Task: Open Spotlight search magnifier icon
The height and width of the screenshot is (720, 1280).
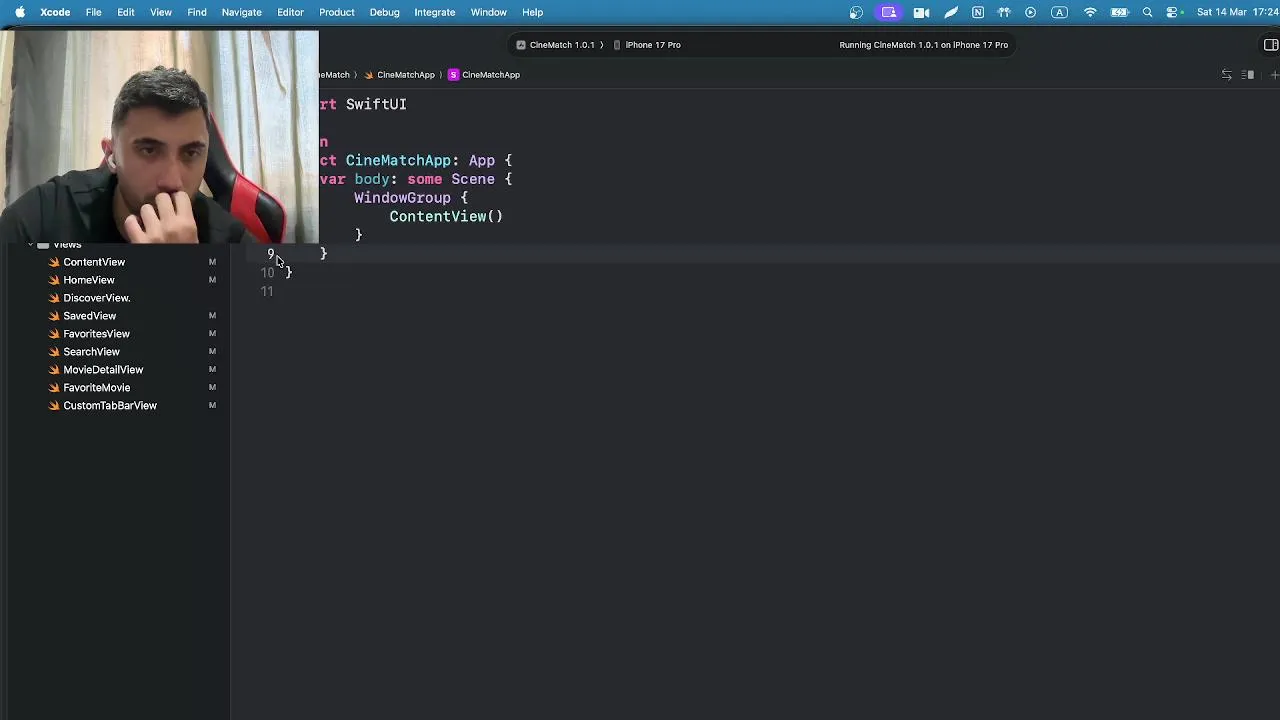Action: tap(1148, 12)
